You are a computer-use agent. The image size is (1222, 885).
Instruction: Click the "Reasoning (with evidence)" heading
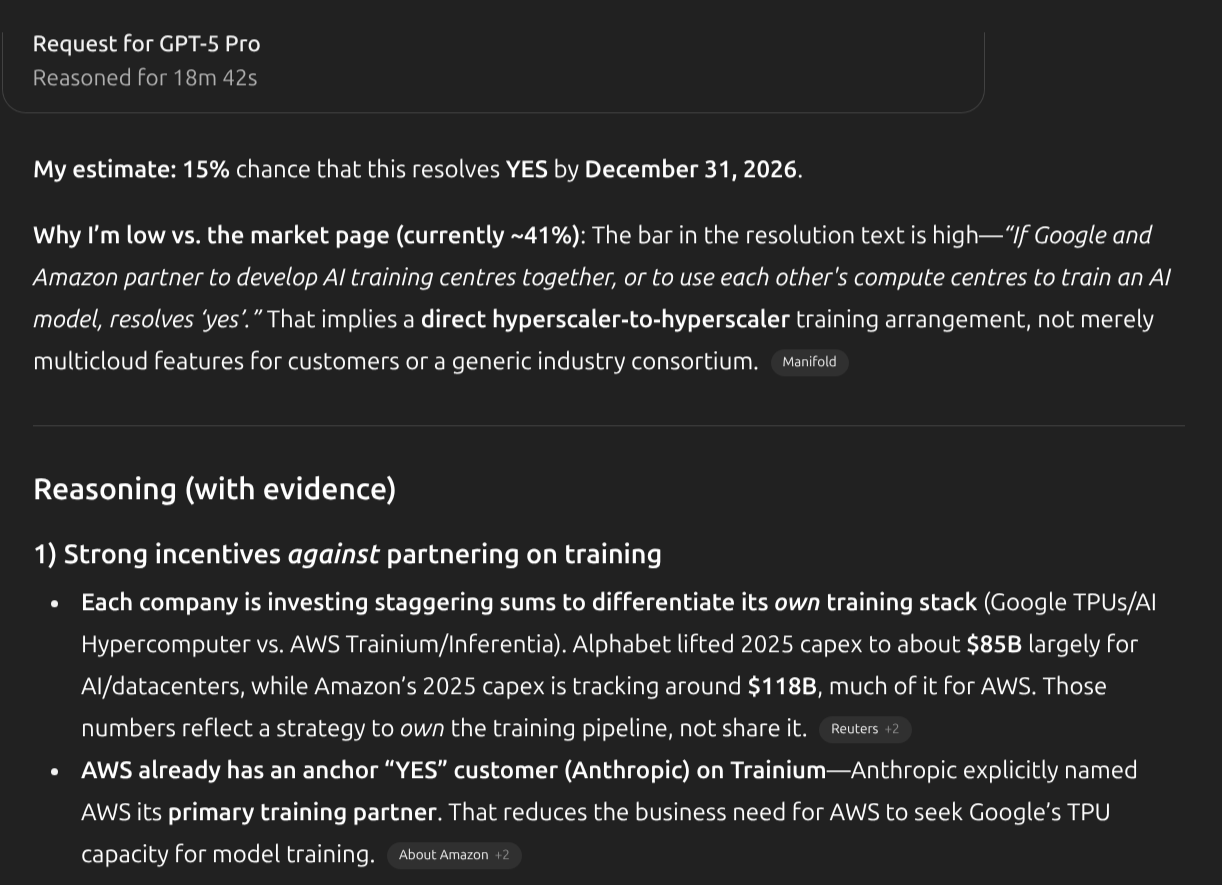(x=214, y=489)
